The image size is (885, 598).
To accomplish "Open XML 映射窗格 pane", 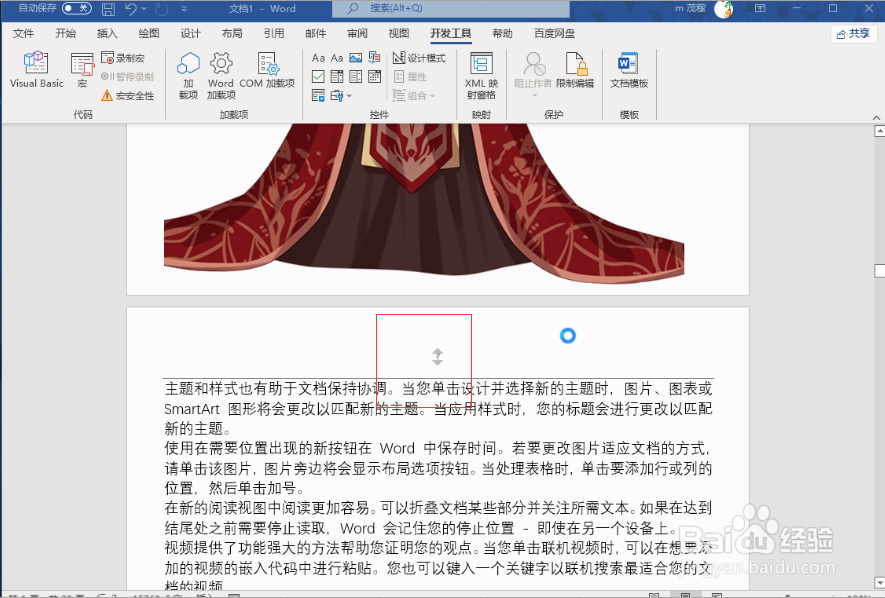I will (x=481, y=75).
